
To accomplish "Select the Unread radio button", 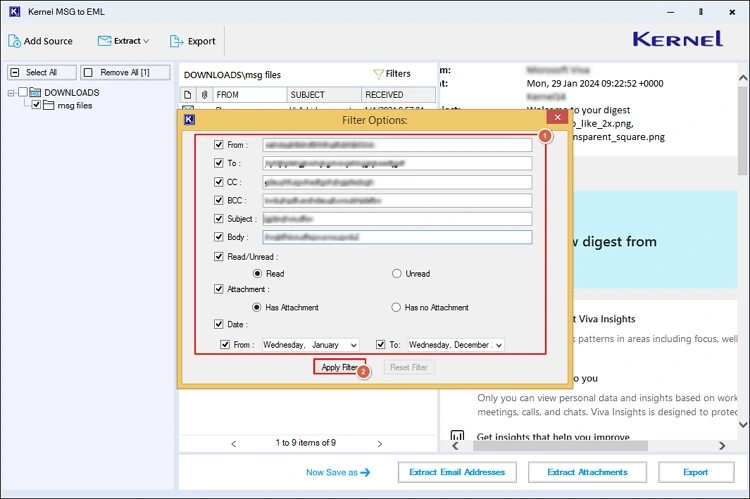I will click(397, 274).
